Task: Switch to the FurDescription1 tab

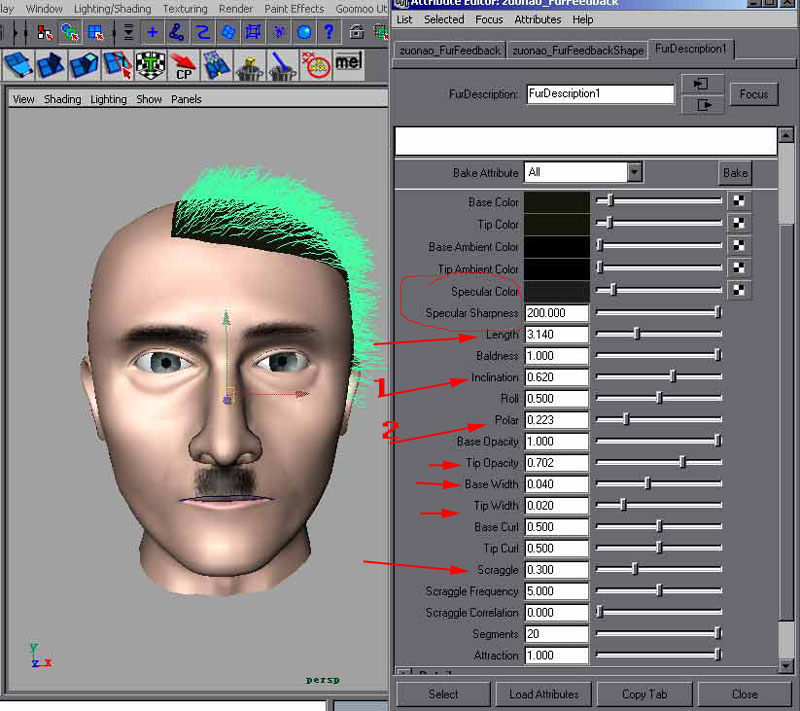Action: pos(691,49)
